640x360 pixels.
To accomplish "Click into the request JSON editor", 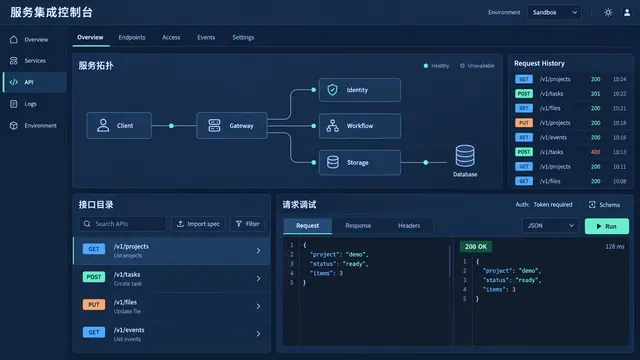I will click(367, 292).
